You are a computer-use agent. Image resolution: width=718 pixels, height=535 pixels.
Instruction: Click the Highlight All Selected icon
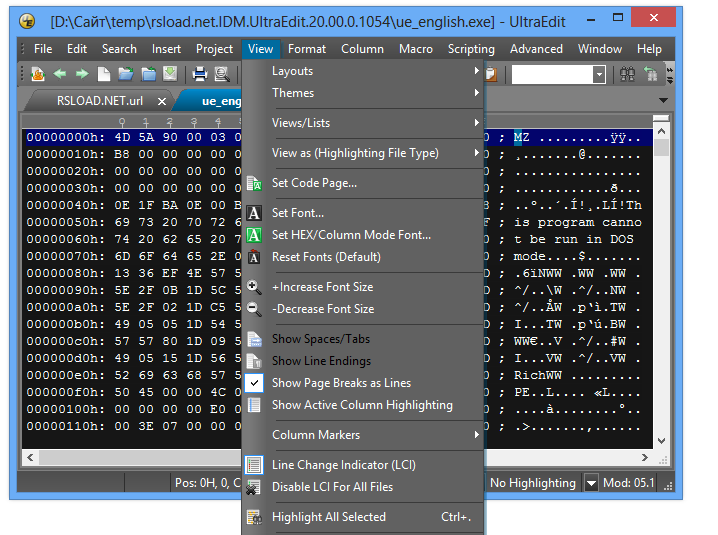254,517
